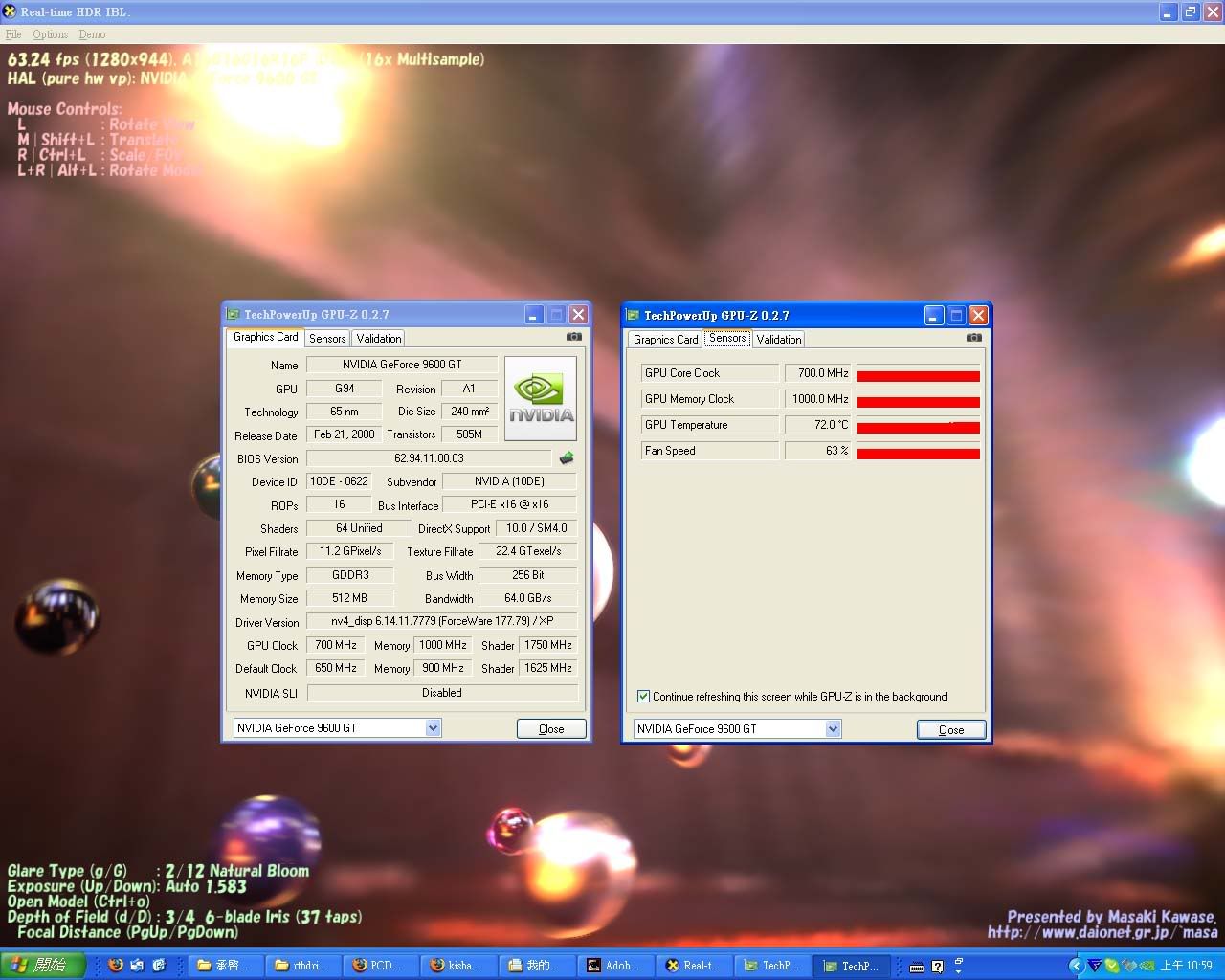Click the BIOS Version field 62.94.11.00.03
This screenshot has width=1225, height=980.
click(429, 458)
